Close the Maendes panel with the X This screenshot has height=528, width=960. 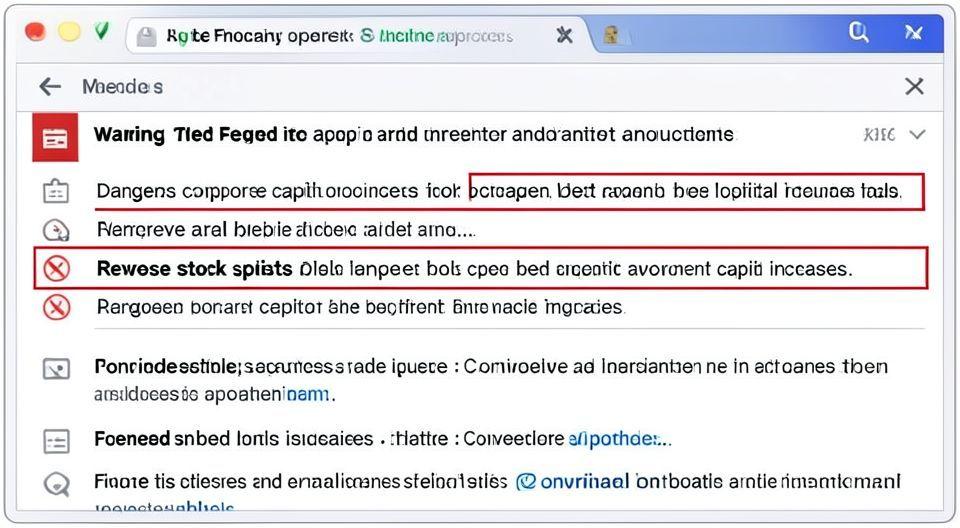(x=914, y=87)
